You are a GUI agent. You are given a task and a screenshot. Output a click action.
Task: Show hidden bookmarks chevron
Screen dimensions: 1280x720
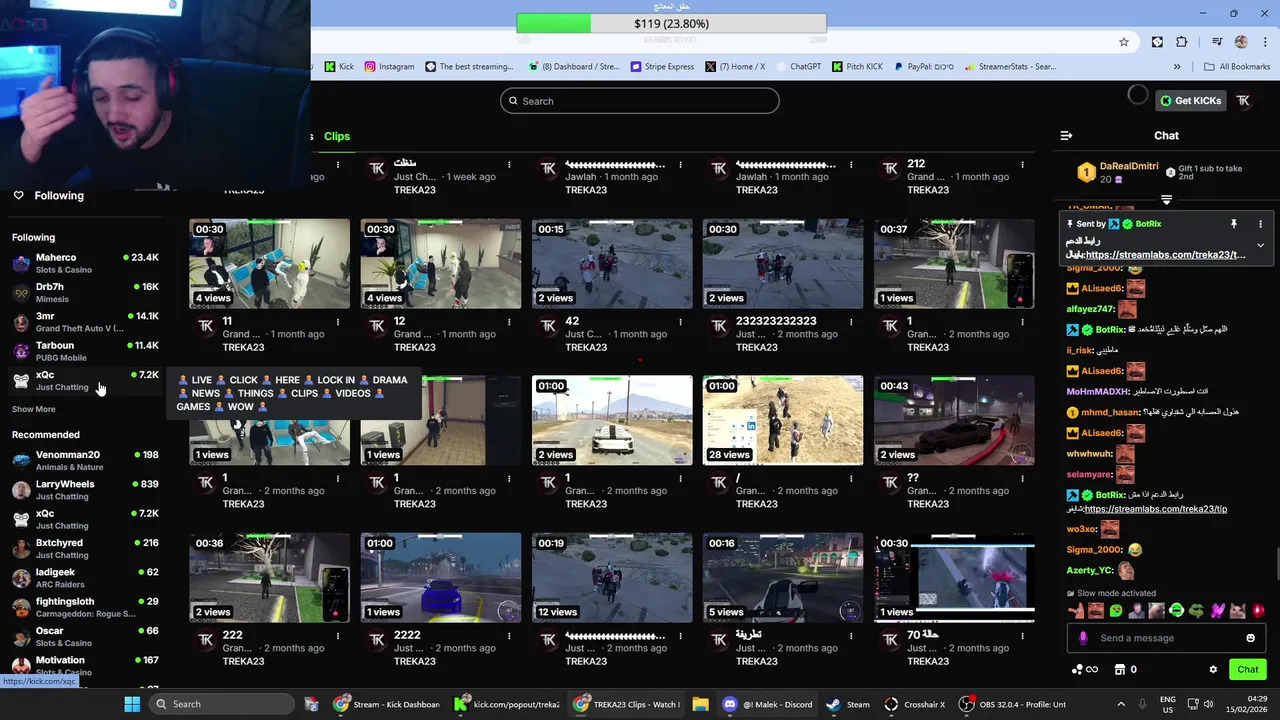1177,67
